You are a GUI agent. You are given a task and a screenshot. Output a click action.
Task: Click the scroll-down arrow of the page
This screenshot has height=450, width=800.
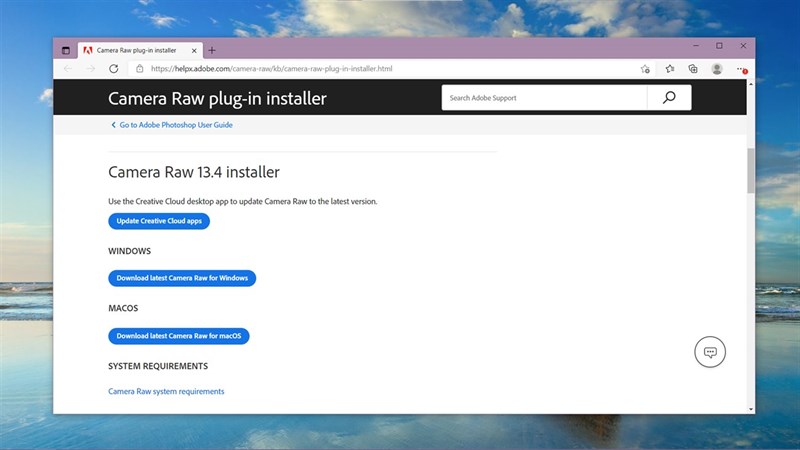(751, 409)
